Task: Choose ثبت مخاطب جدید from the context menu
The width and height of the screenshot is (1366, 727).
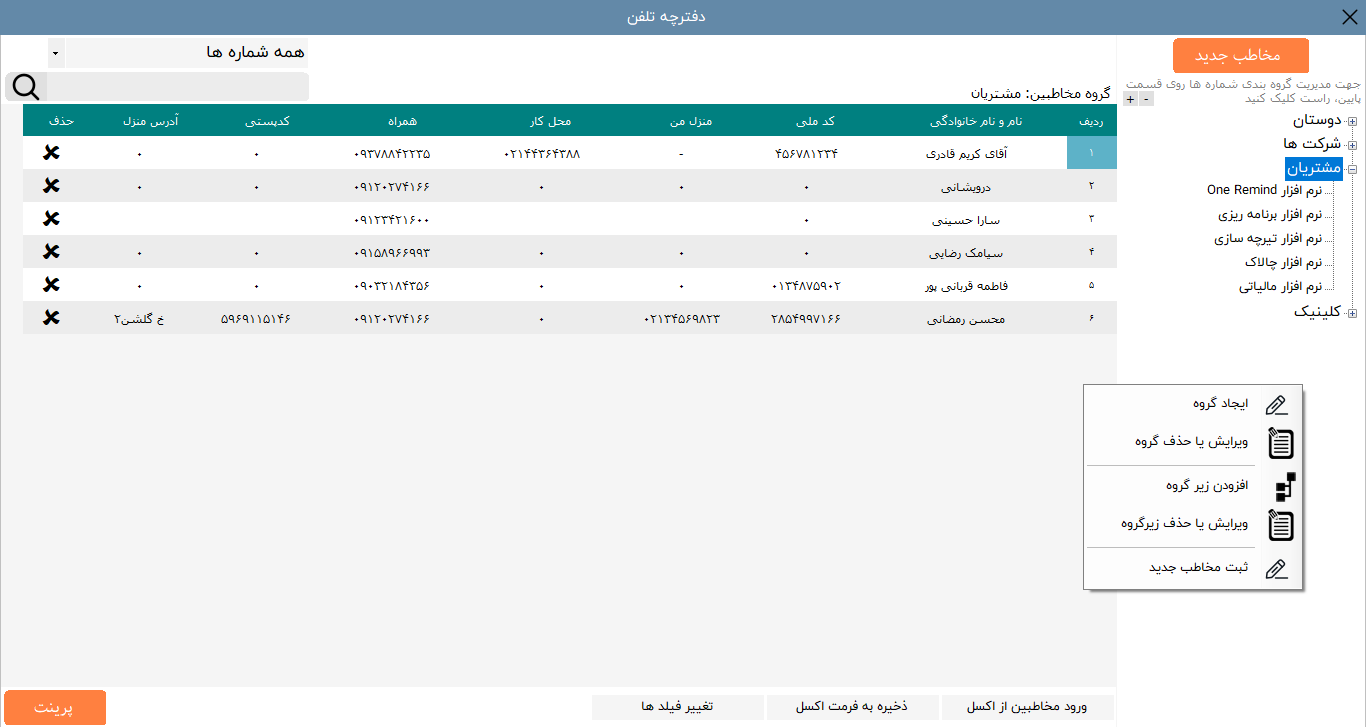Action: coord(1199,568)
